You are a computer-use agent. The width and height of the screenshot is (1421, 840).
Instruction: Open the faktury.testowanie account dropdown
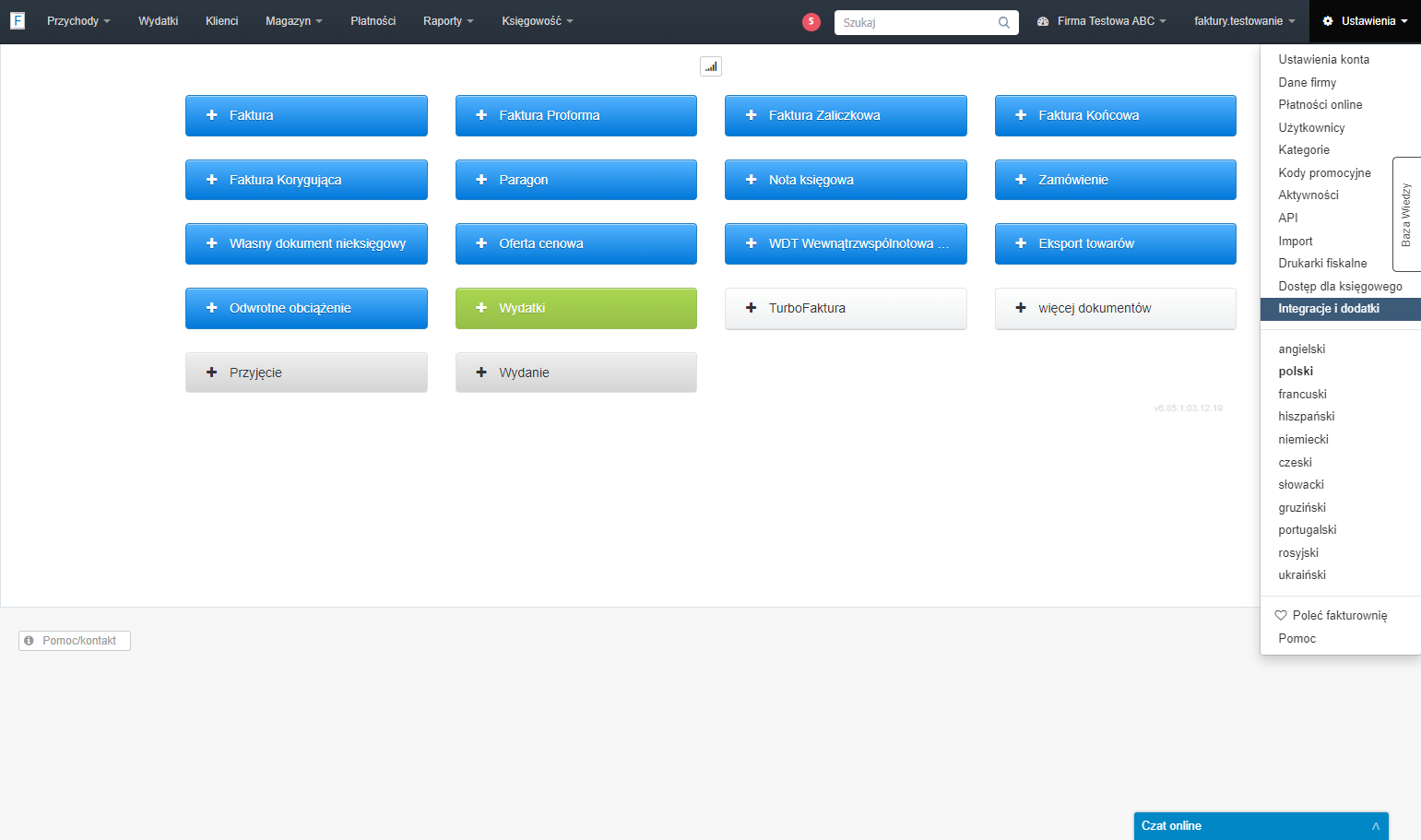point(1245,21)
